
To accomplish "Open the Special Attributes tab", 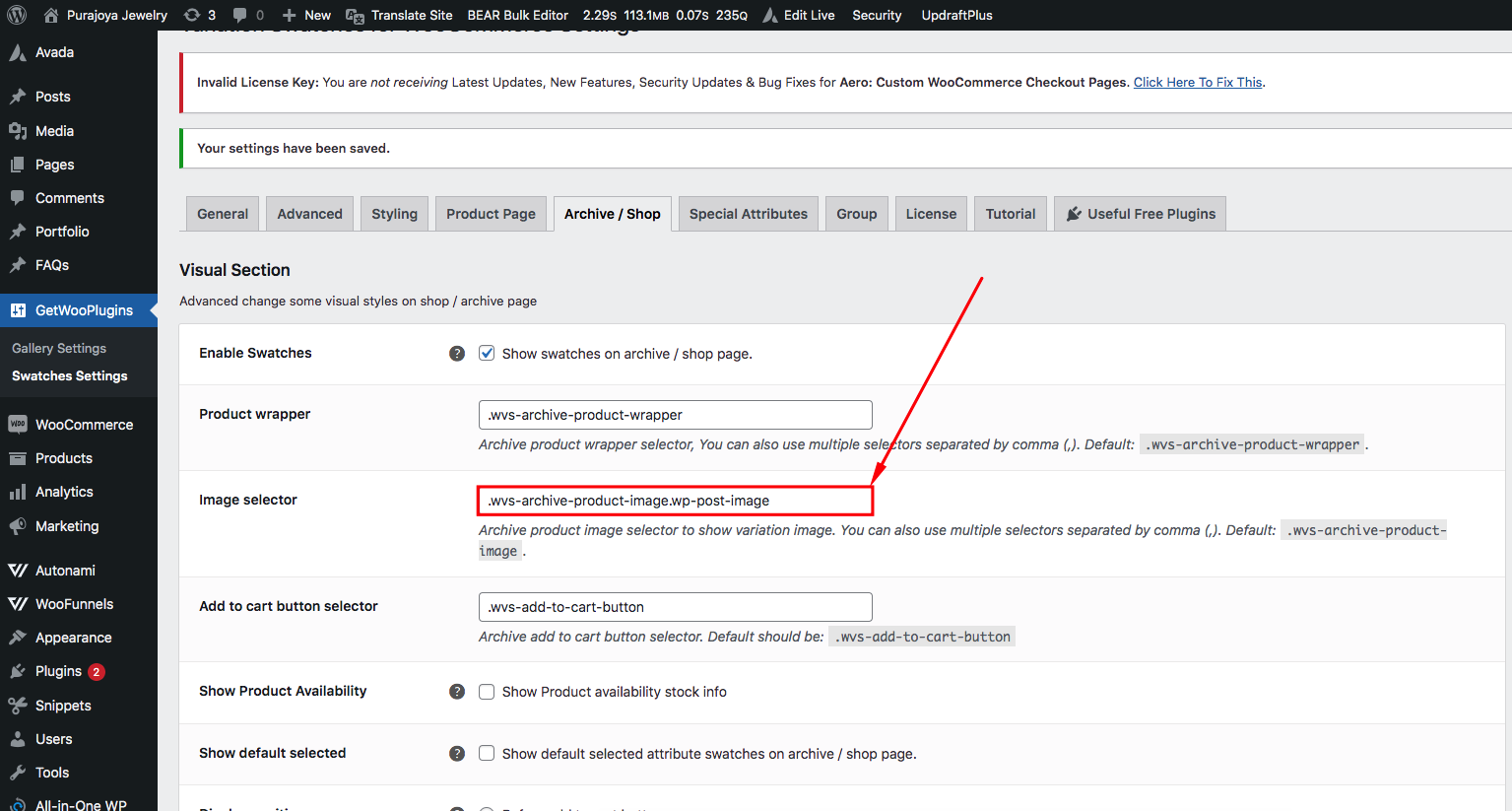I will coord(749,214).
